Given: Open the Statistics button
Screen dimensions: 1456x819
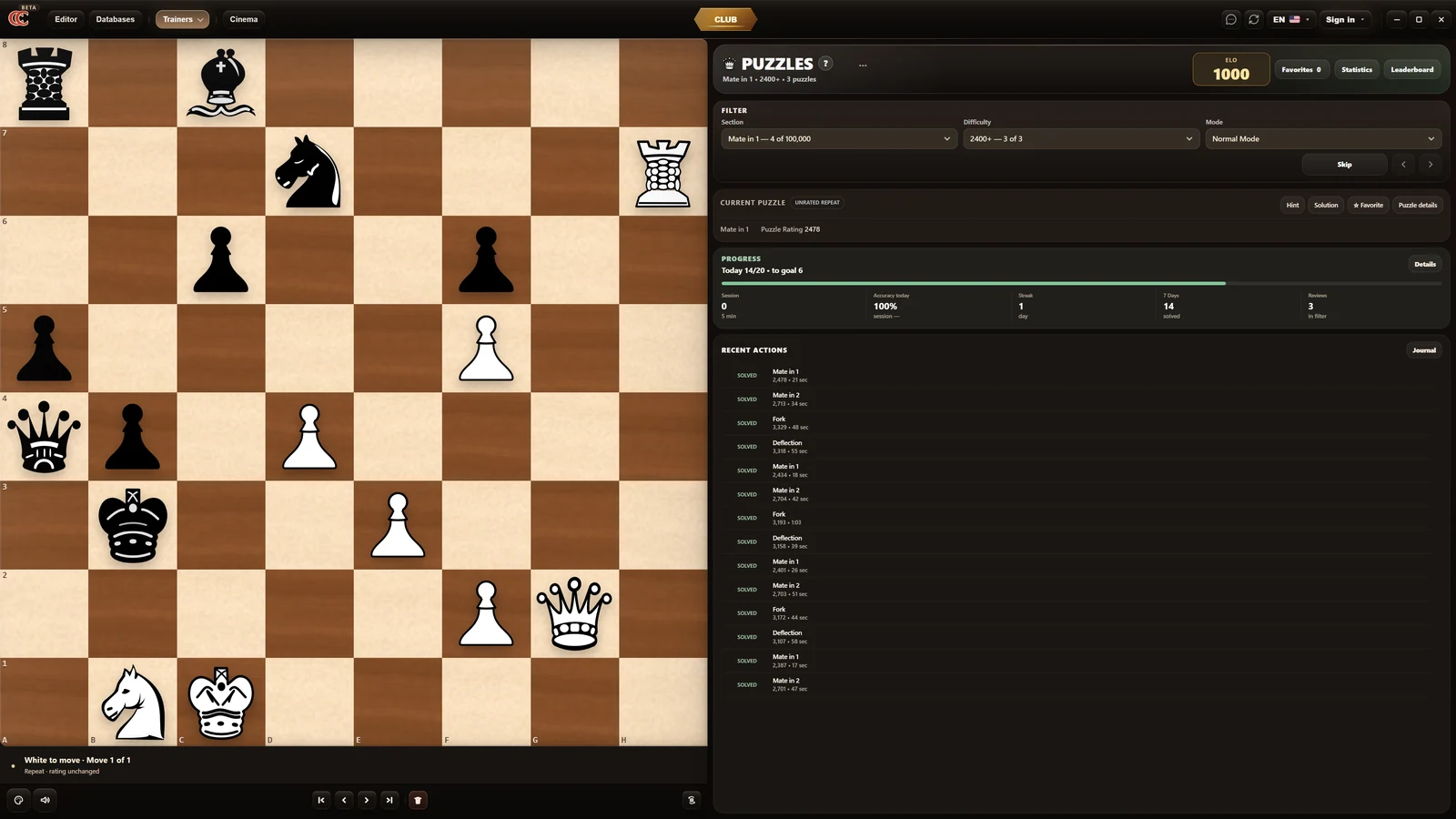Looking at the screenshot, I should pyautogui.click(x=1357, y=69).
